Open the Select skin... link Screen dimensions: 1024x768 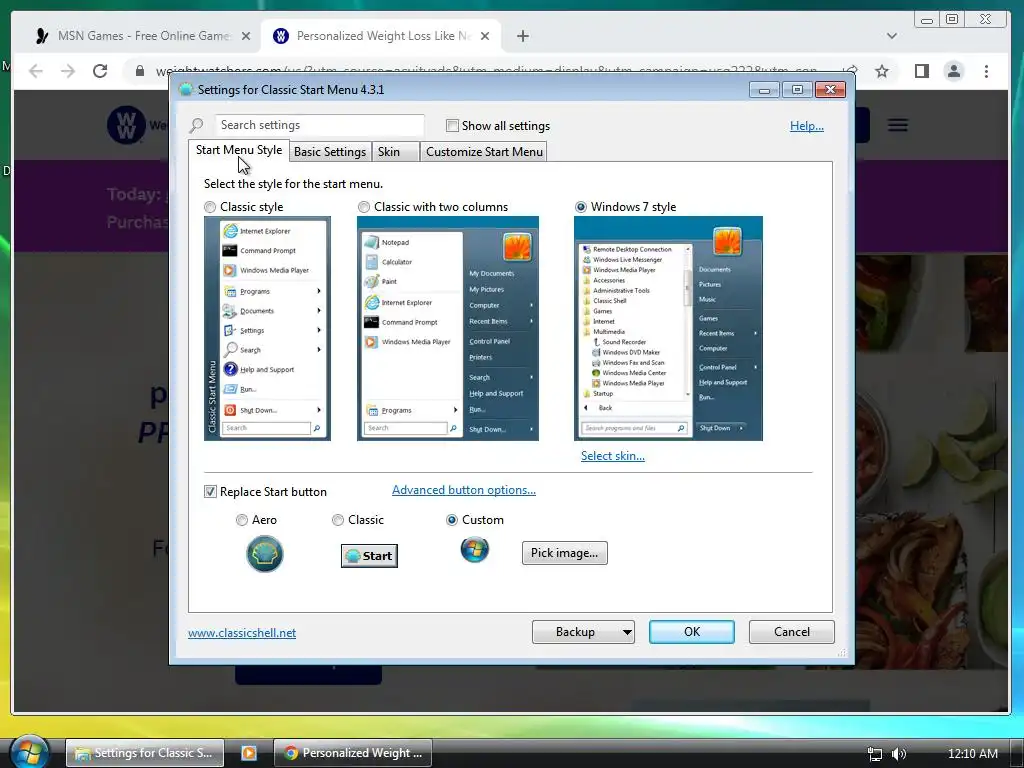(613, 456)
